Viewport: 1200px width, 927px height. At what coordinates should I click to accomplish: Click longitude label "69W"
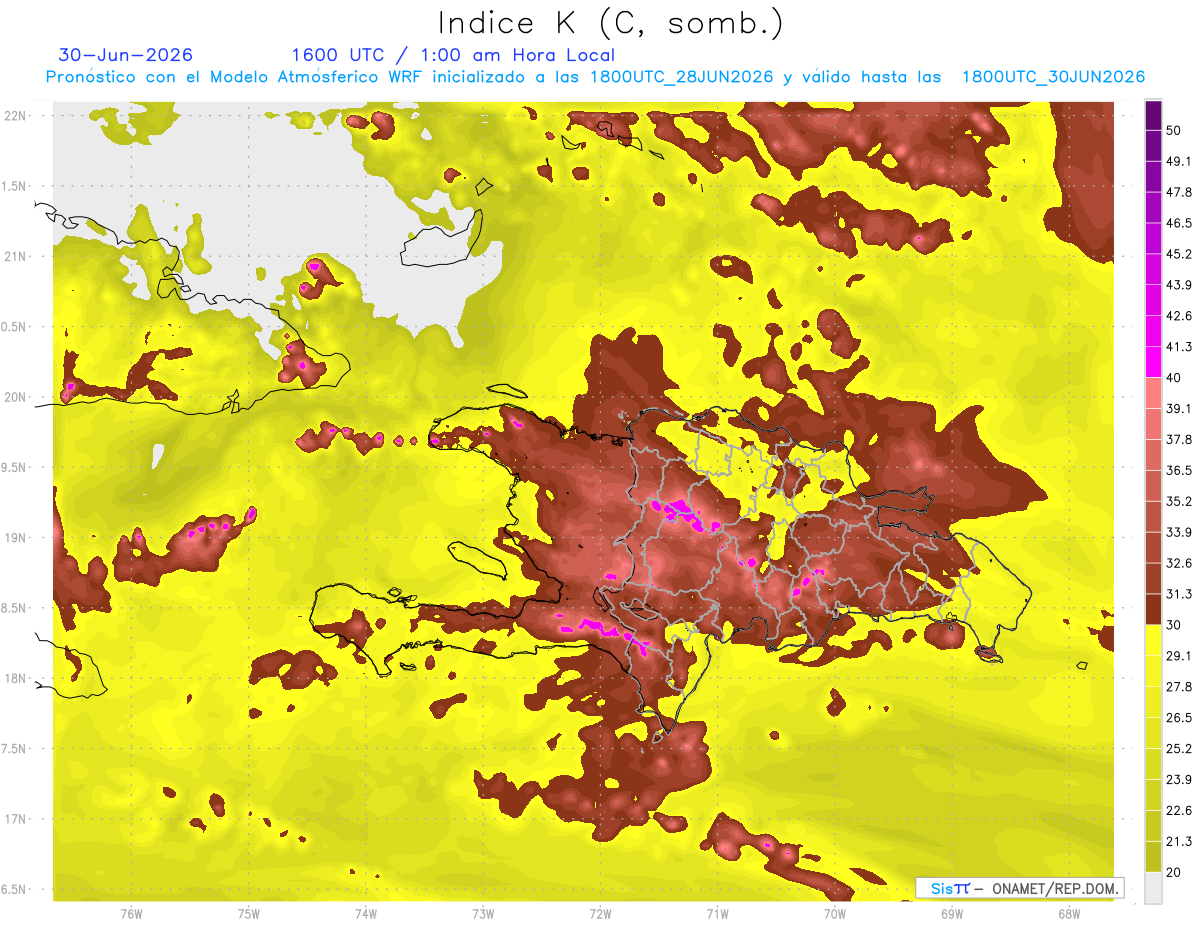point(952,913)
